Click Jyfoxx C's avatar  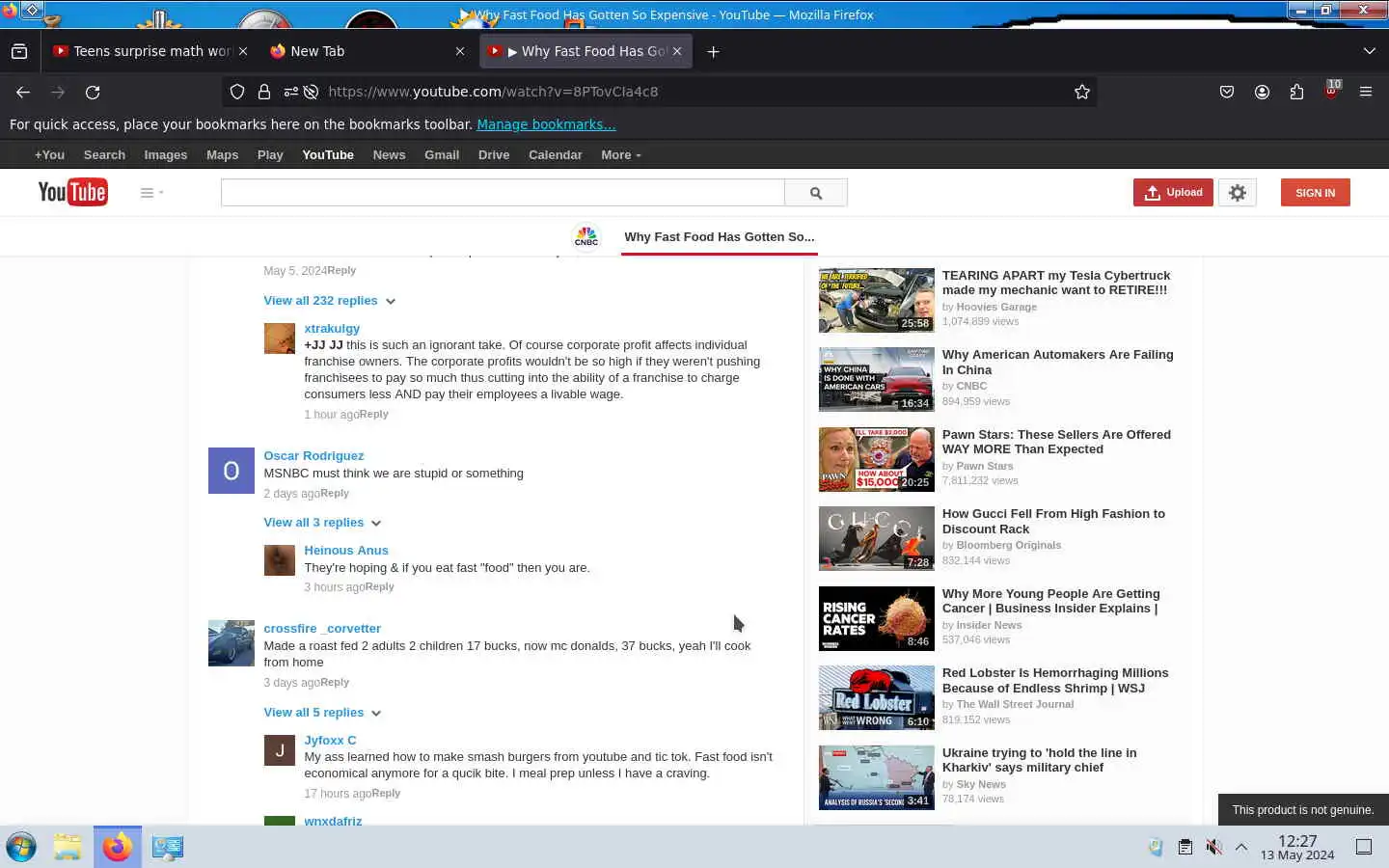[x=280, y=750]
